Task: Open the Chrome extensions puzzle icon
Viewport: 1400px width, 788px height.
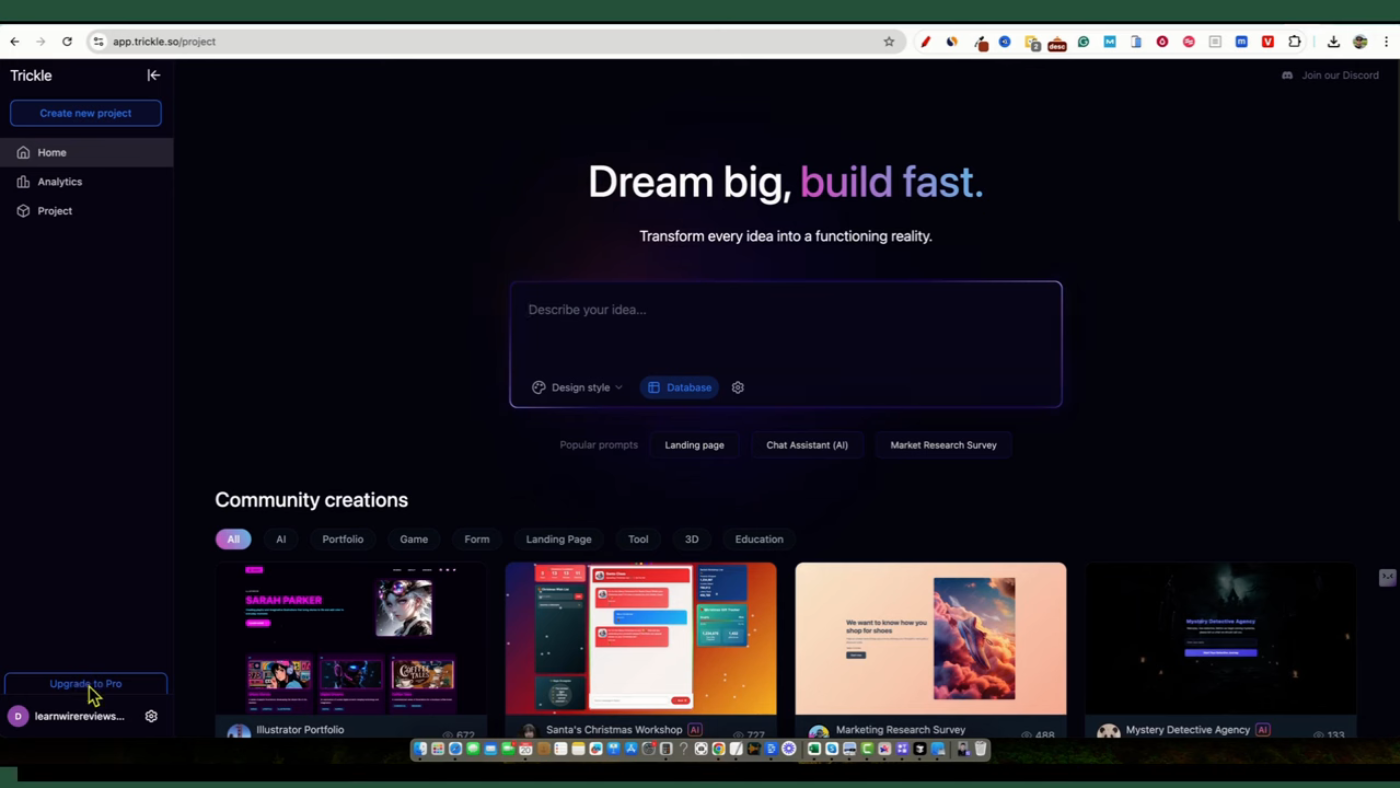Action: [x=1294, y=42]
